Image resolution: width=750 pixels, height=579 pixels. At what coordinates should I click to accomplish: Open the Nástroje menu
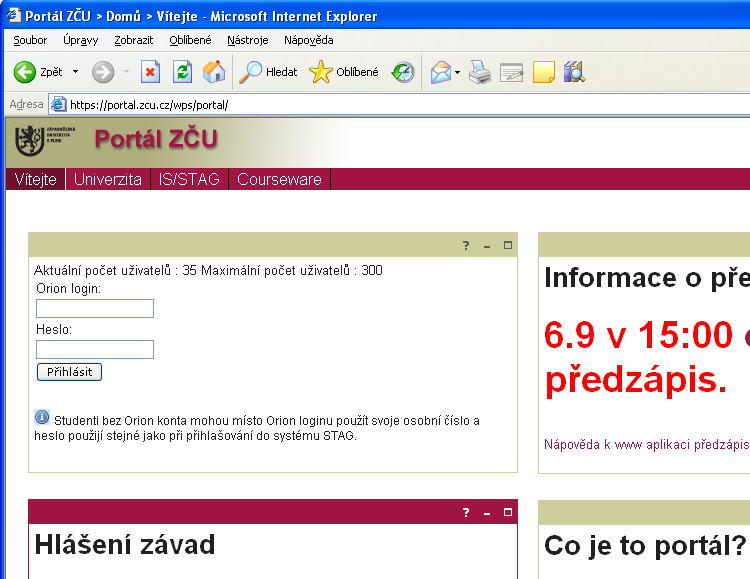248,40
